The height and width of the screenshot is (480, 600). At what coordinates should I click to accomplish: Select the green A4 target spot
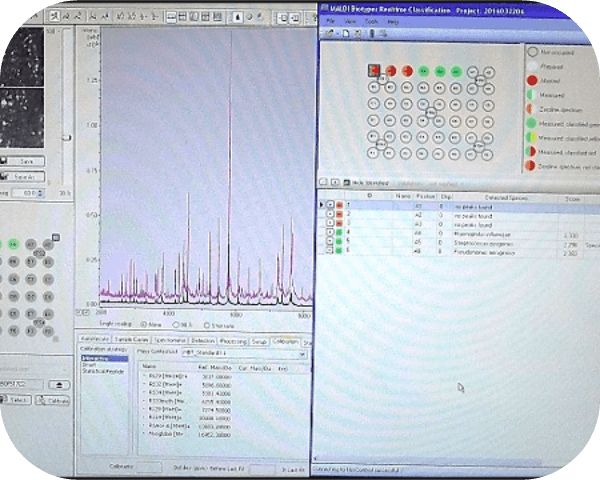click(x=424, y=71)
